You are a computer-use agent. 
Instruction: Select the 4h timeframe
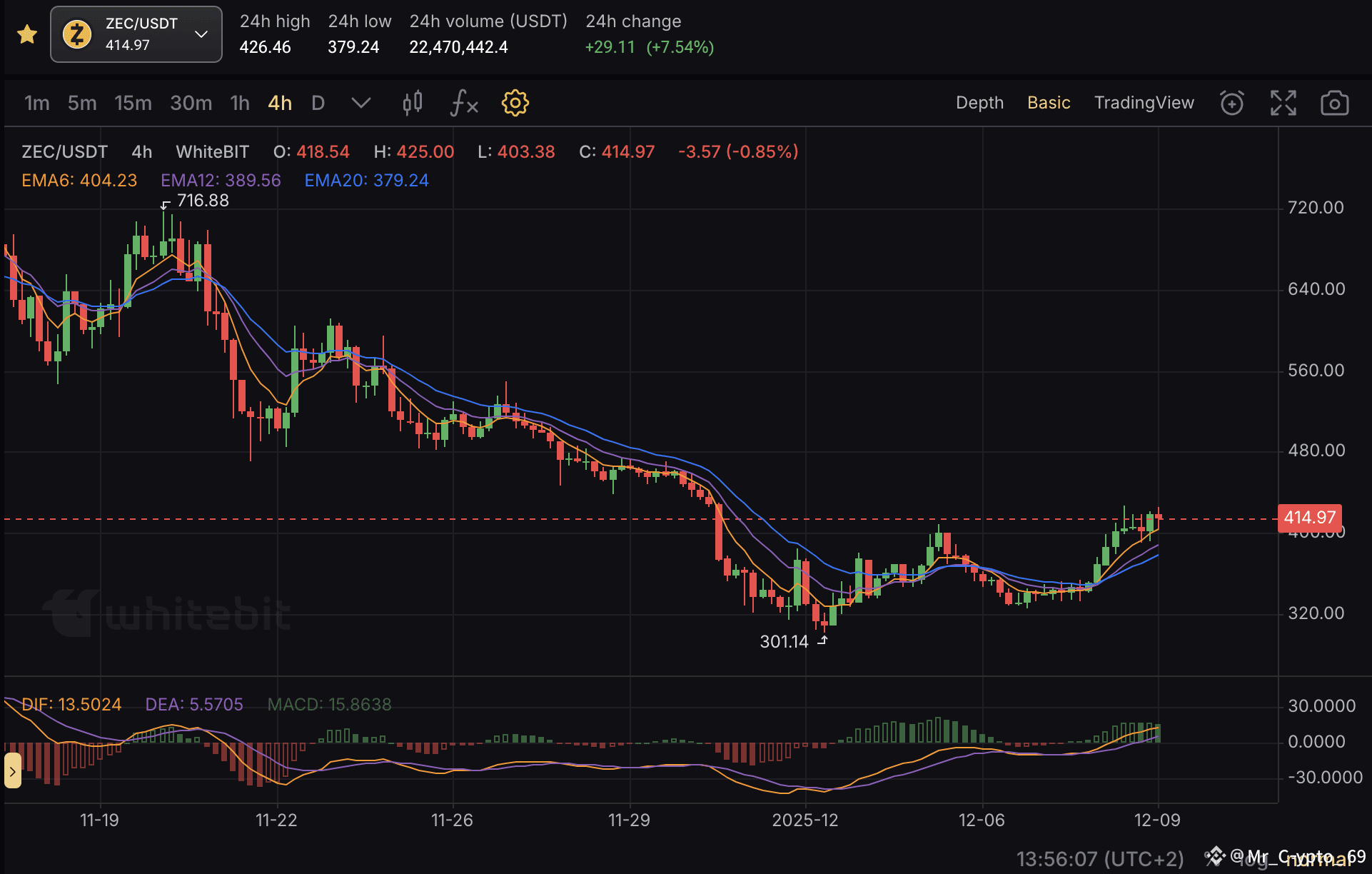(280, 103)
